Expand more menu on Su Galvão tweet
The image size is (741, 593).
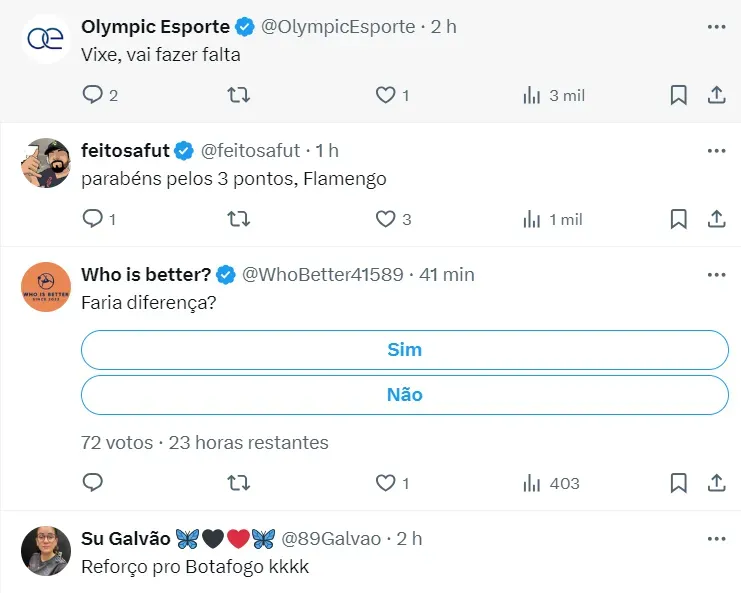pyautogui.click(x=716, y=539)
